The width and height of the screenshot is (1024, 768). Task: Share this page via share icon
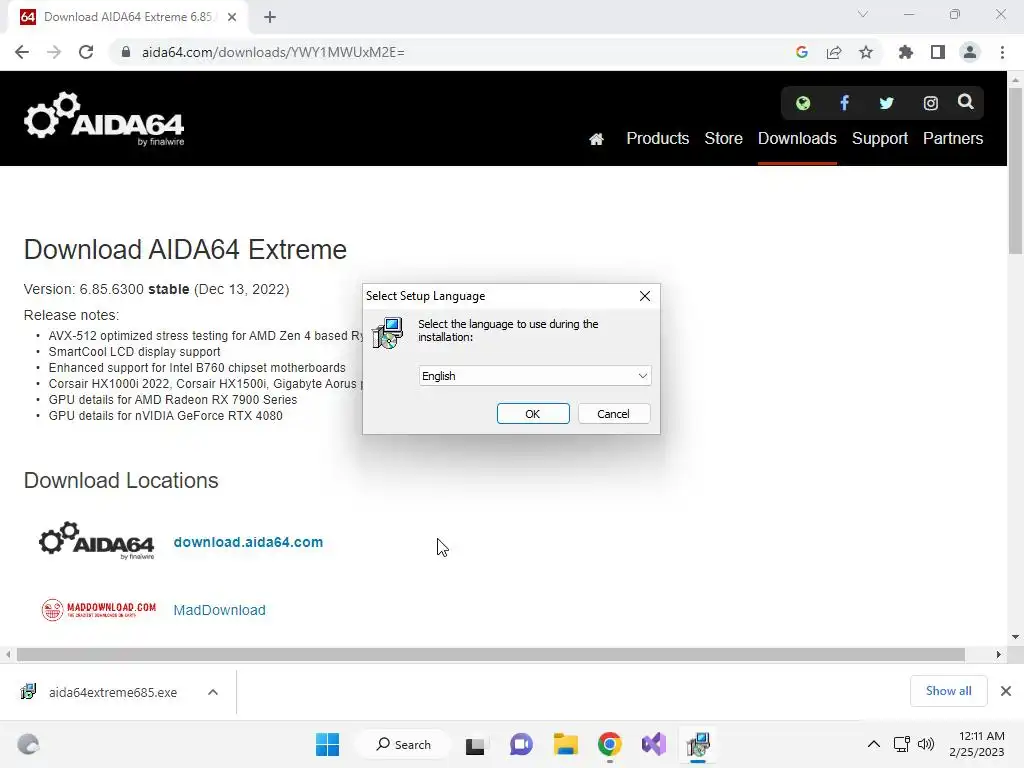click(834, 52)
